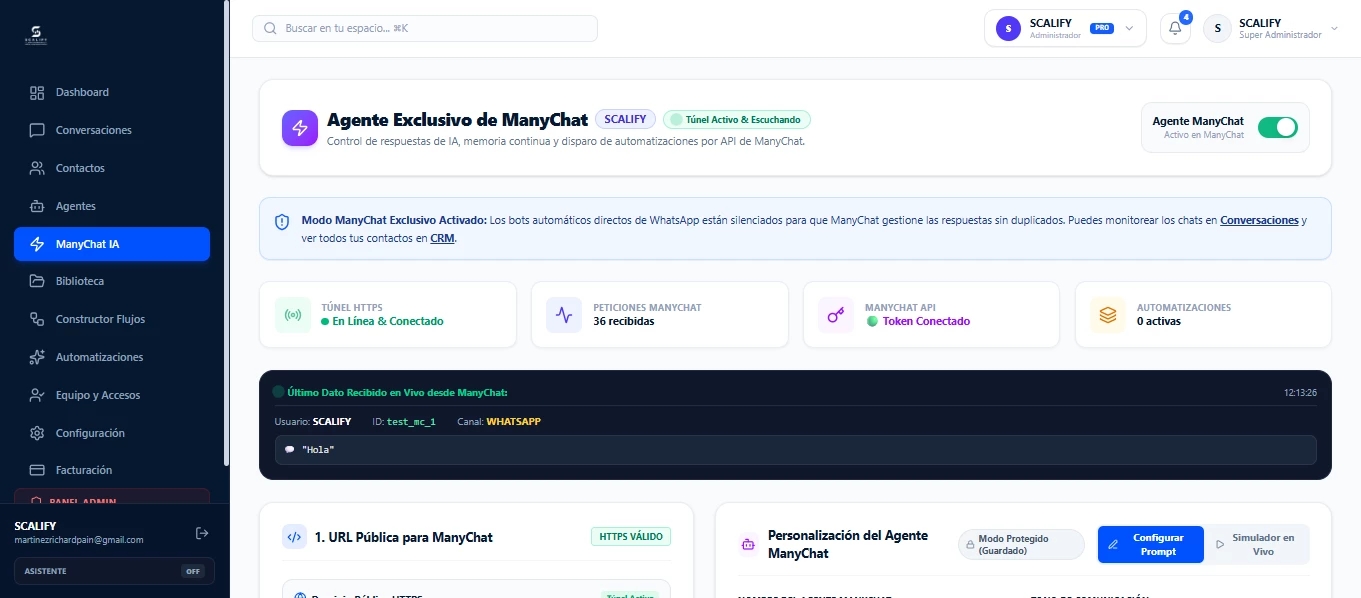Viewport: 1361px width, 598px height.
Task: Click the Agentes robot icon
Action: [x=37, y=206]
